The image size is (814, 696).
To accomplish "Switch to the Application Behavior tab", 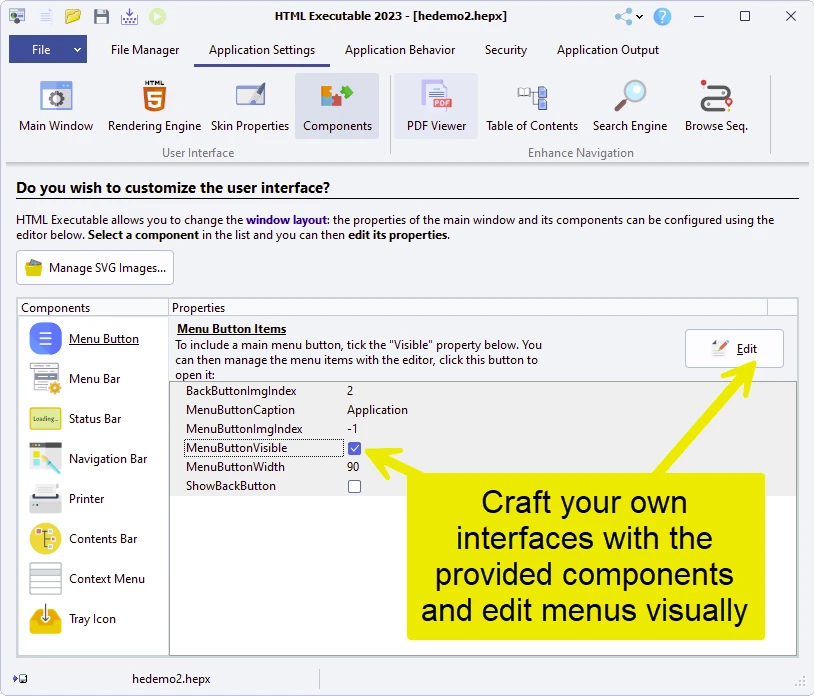I will pyautogui.click(x=399, y=49).
